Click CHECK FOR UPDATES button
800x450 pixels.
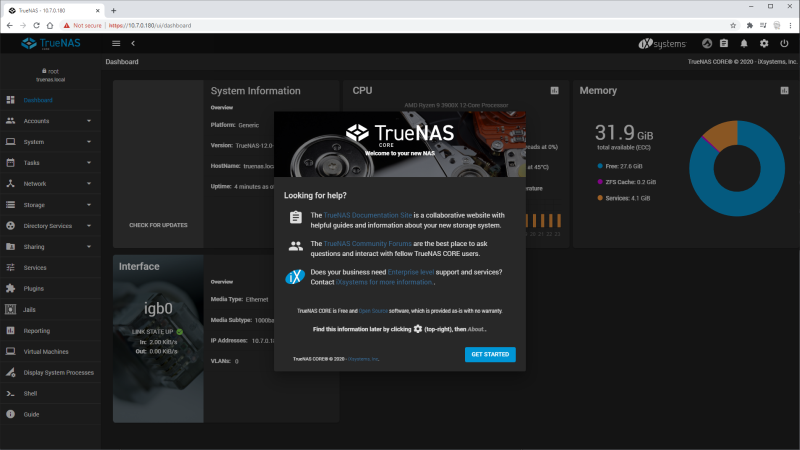click(x=158, y=225)
